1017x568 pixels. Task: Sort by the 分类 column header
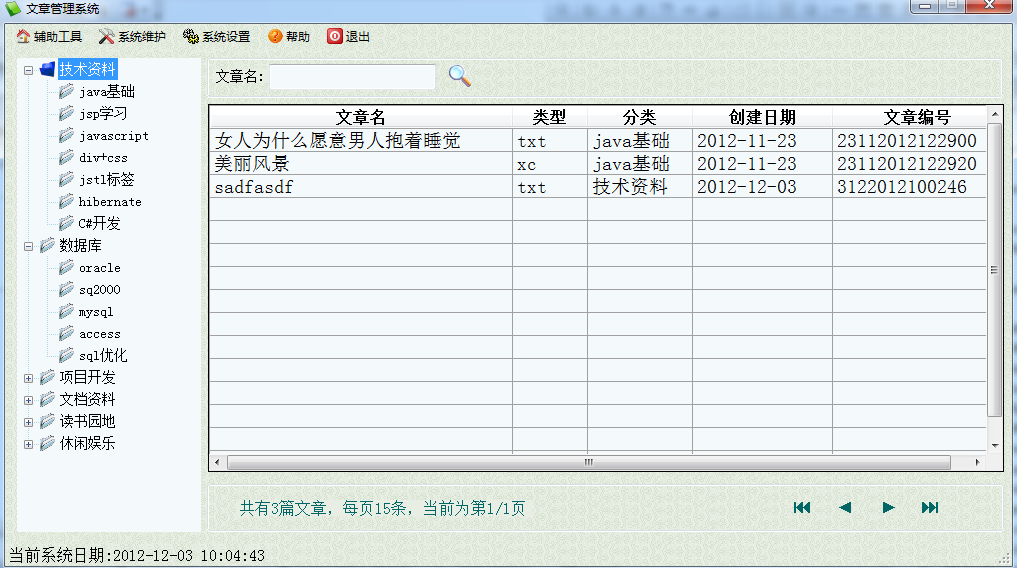point(640,117)
